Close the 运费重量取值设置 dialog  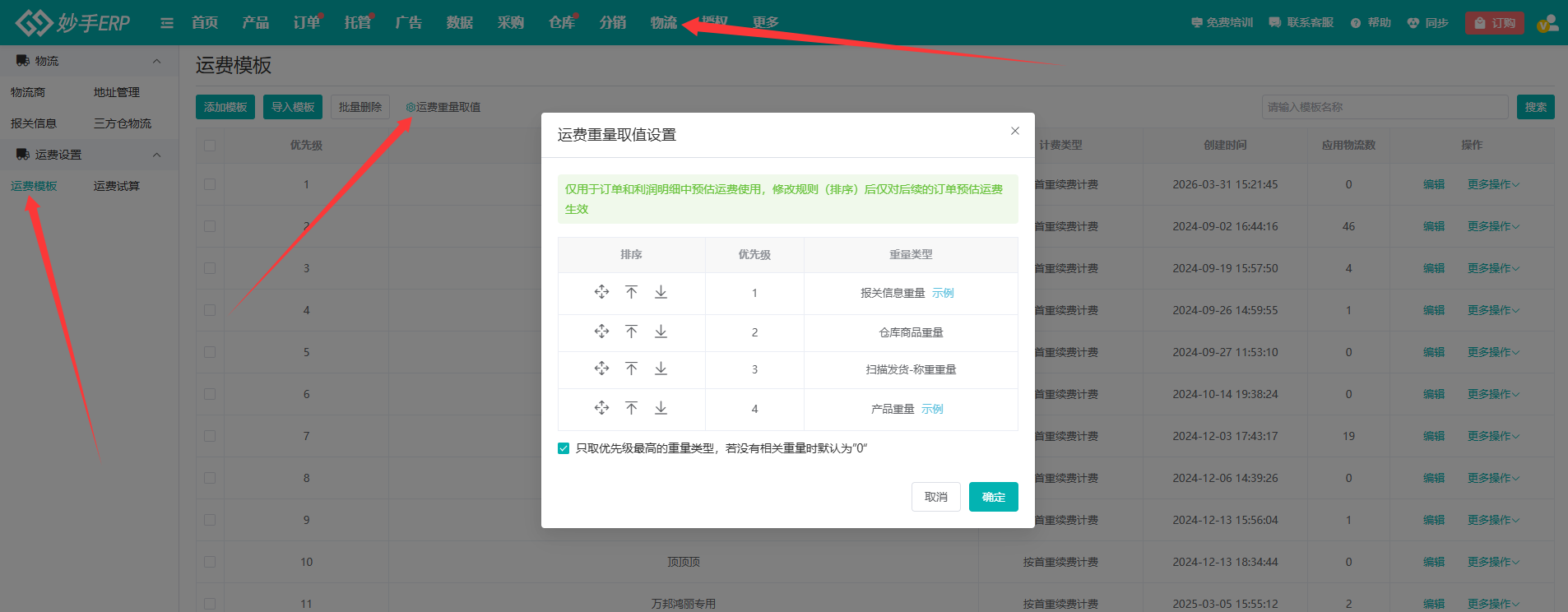point(1015,131)
